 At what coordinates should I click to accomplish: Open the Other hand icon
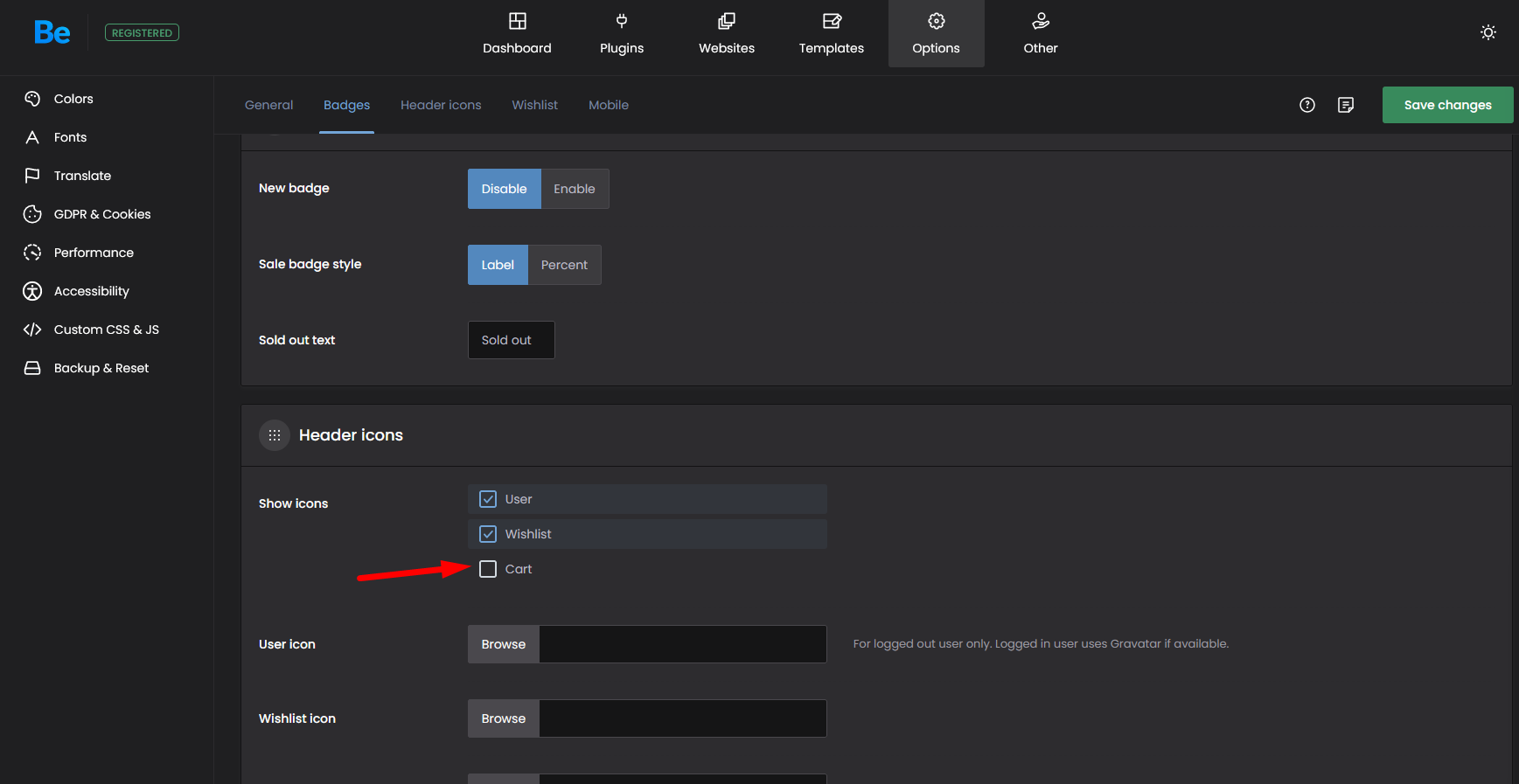pyautogui.click(x=1041, y=21)
